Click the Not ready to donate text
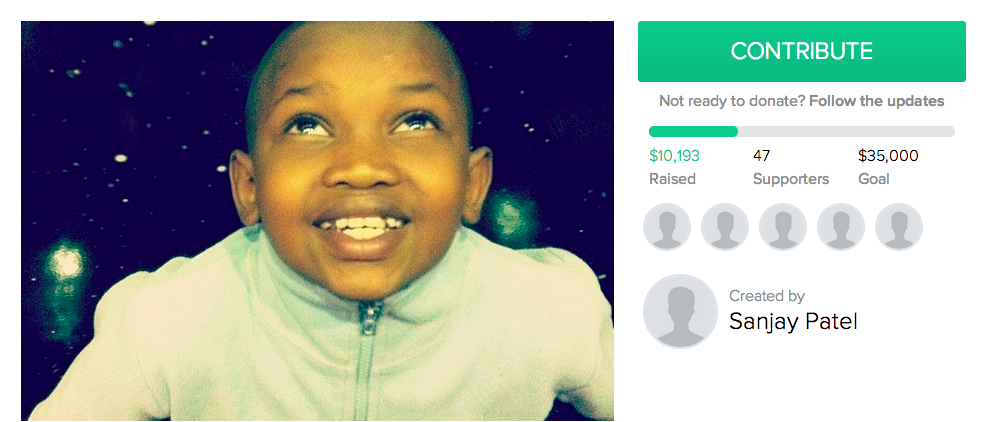This screenshot has width=987, height=422. tap(732, 101)
